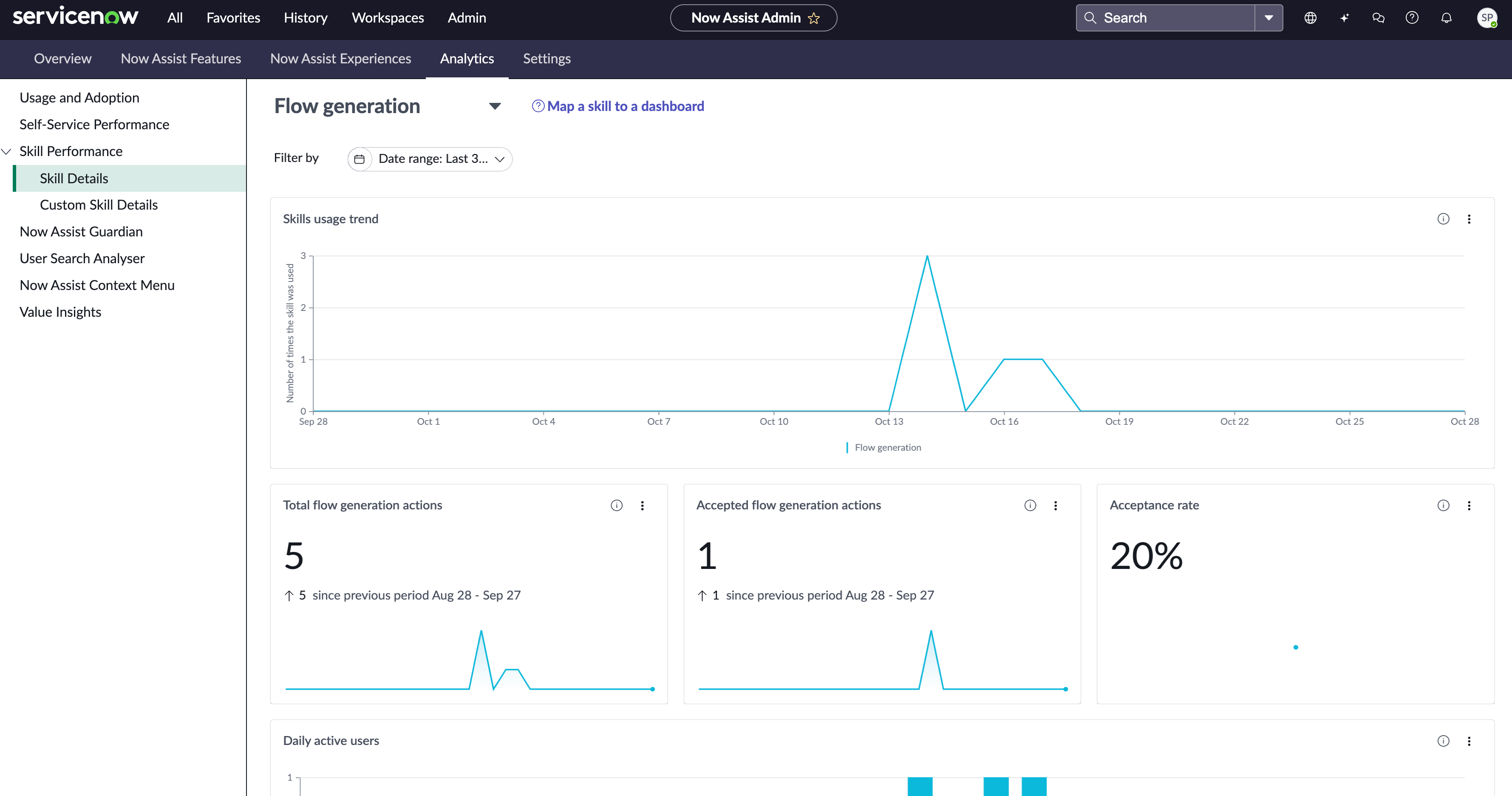Open Usage and Adoption analytics
Screen dimensions: 1512x796
[x=79, y=97]
